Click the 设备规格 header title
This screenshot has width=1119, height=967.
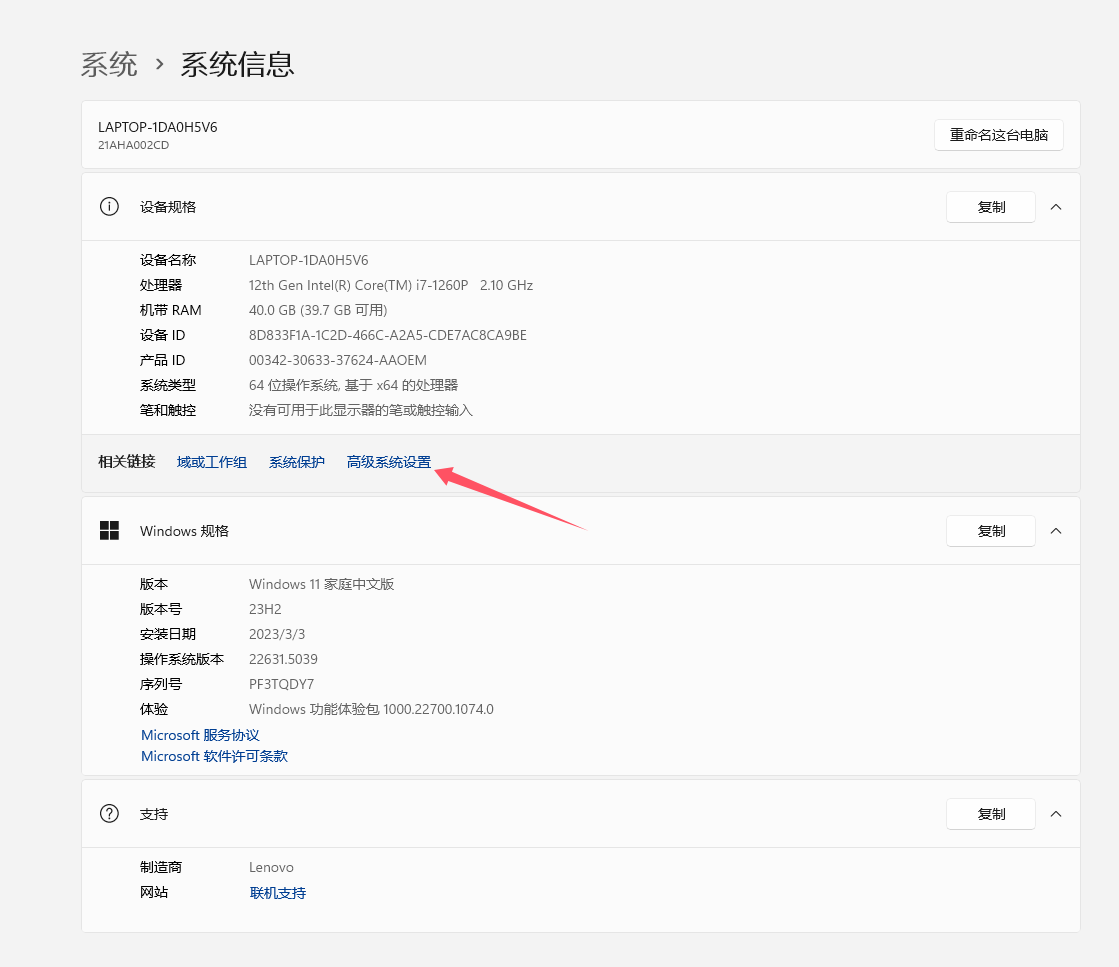[168, 207]
